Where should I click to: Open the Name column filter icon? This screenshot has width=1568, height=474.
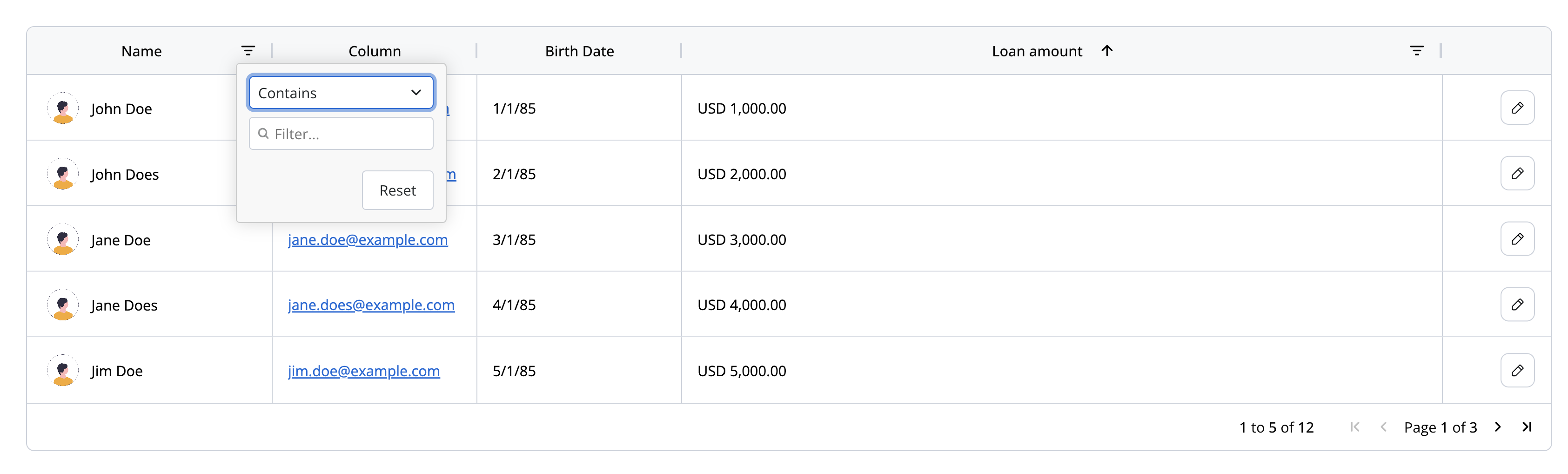[x=248, y=51]
